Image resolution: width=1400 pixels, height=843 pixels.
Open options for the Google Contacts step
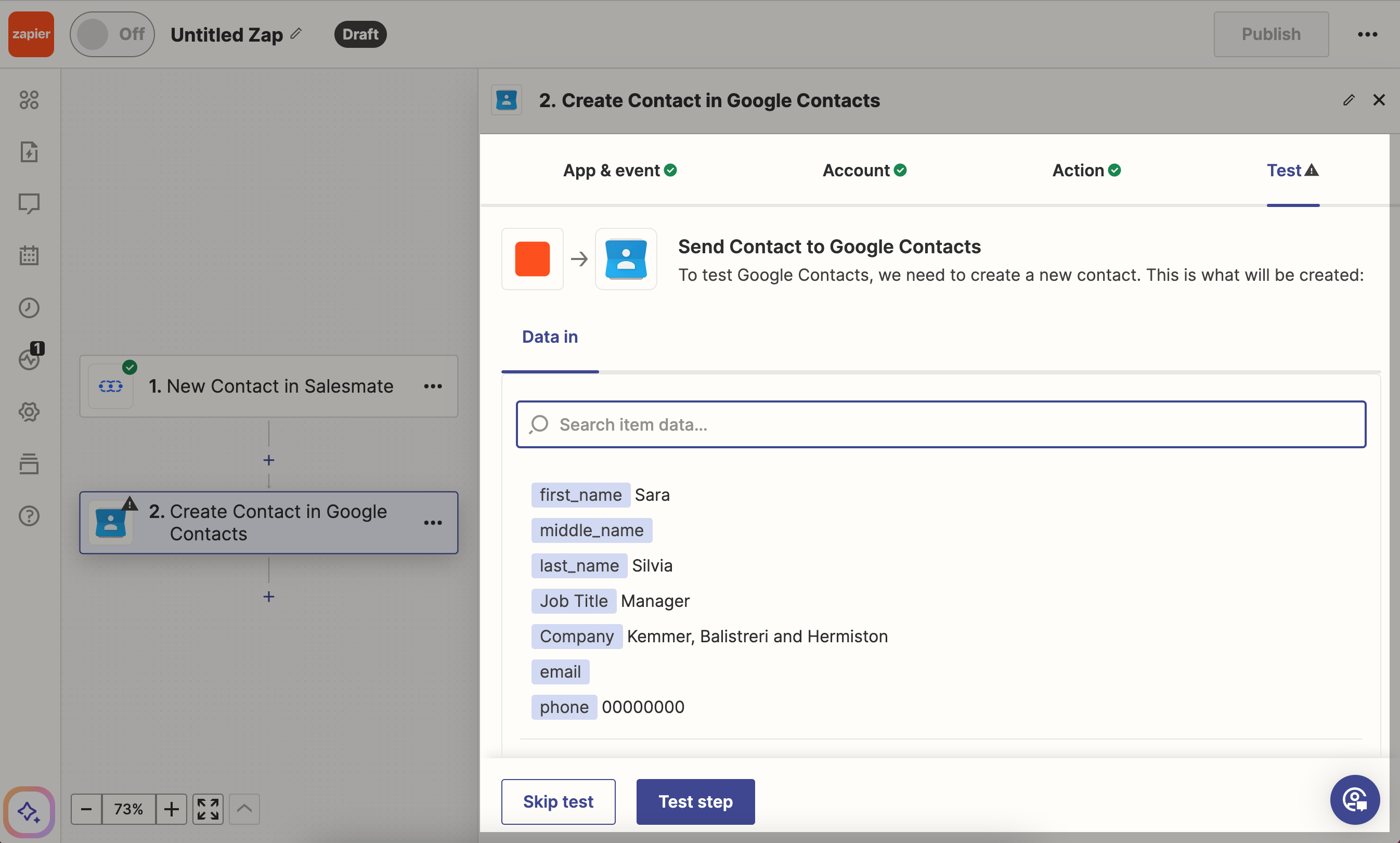[433, 523]
